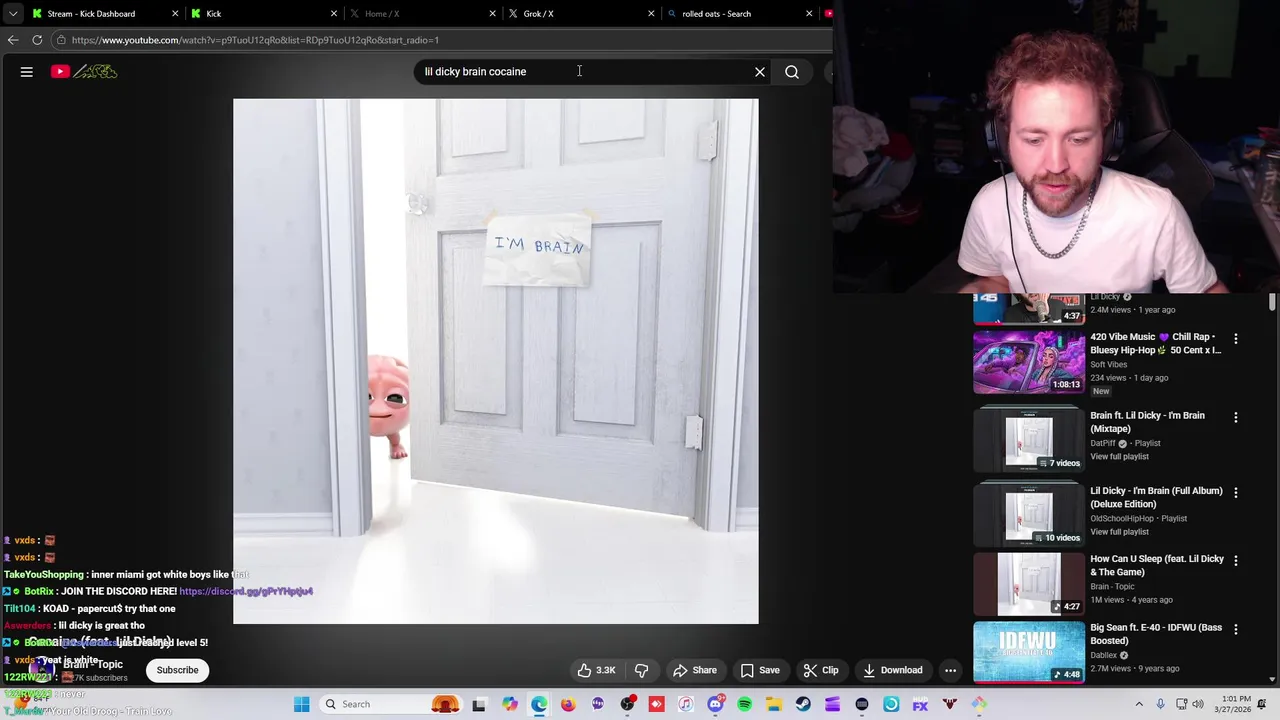The image size is (1280, 720).
Task: Dislike the video with thumbs-down
Action: (642, 670)
